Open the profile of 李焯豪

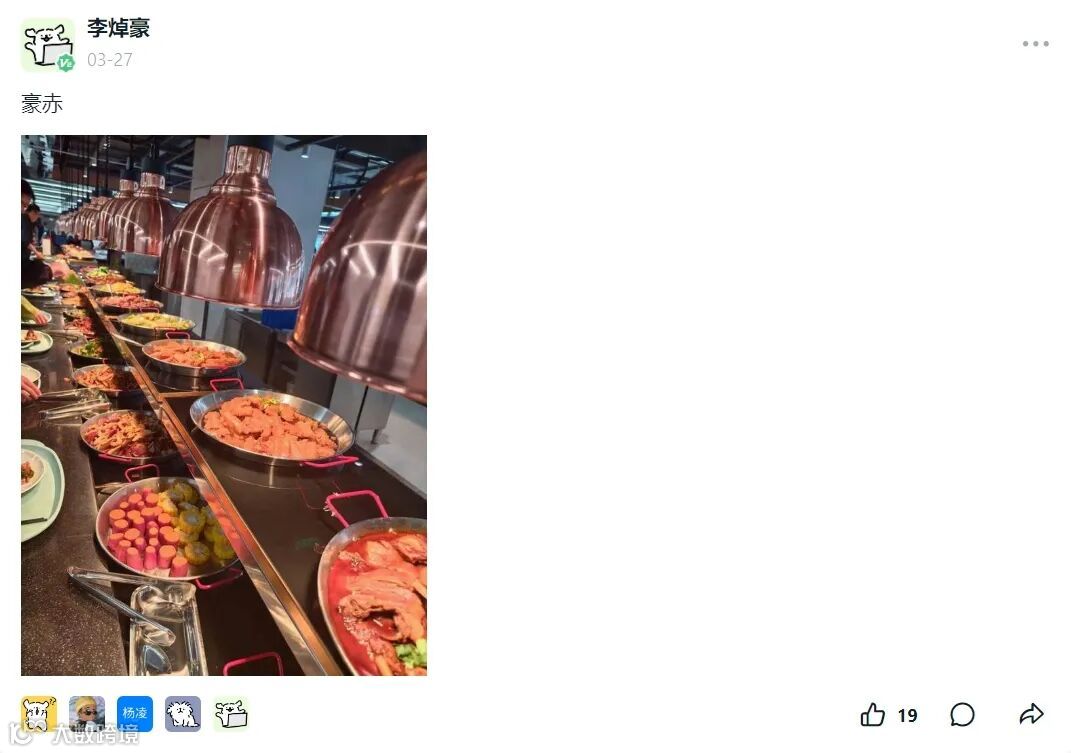(118, 28)
